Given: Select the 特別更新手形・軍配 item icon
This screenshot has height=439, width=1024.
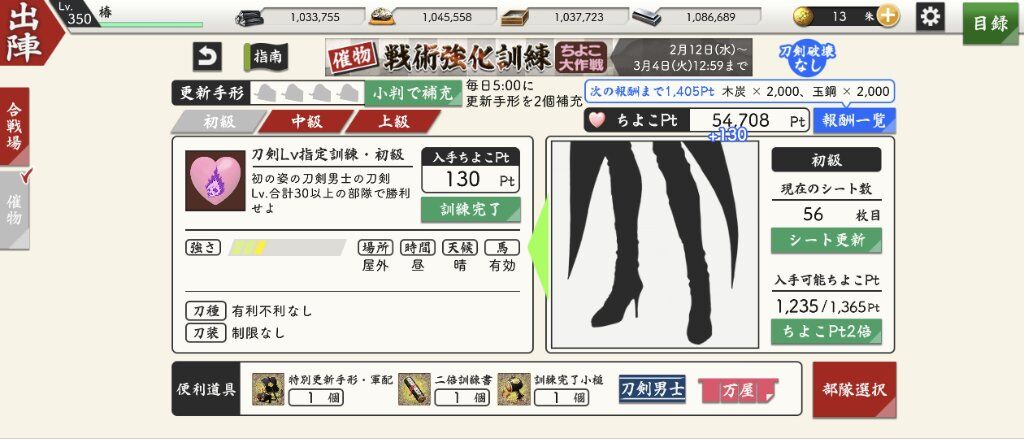Looking at the screenshot, I should (x=268, y=389).
